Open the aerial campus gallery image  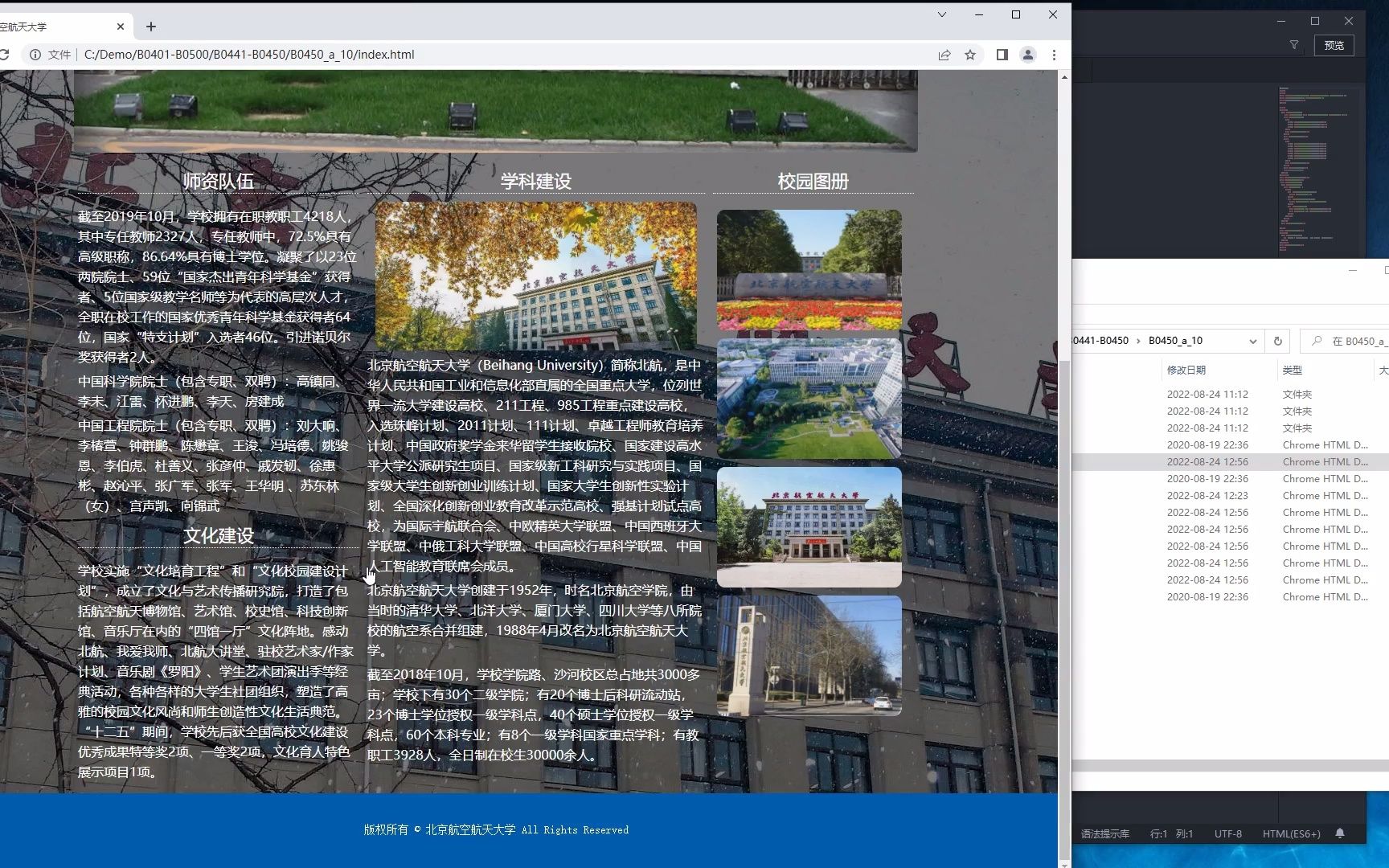809,399
